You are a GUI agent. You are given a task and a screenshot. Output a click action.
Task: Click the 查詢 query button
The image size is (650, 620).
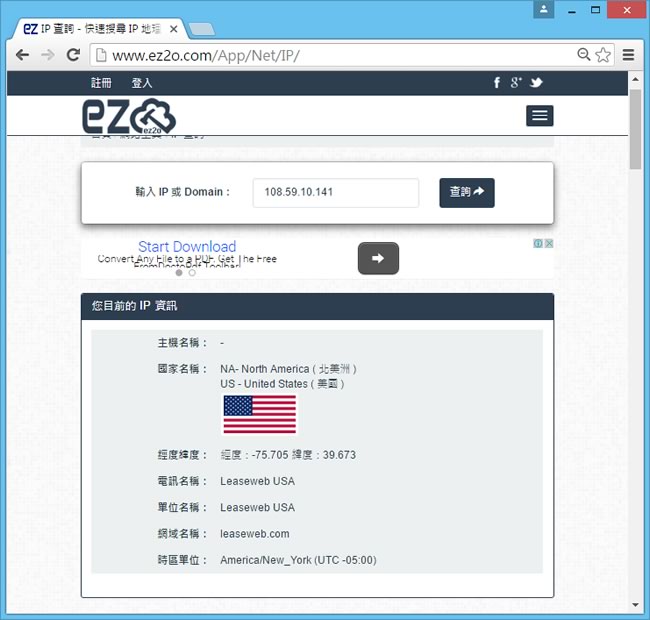click(x=467, y=193)
